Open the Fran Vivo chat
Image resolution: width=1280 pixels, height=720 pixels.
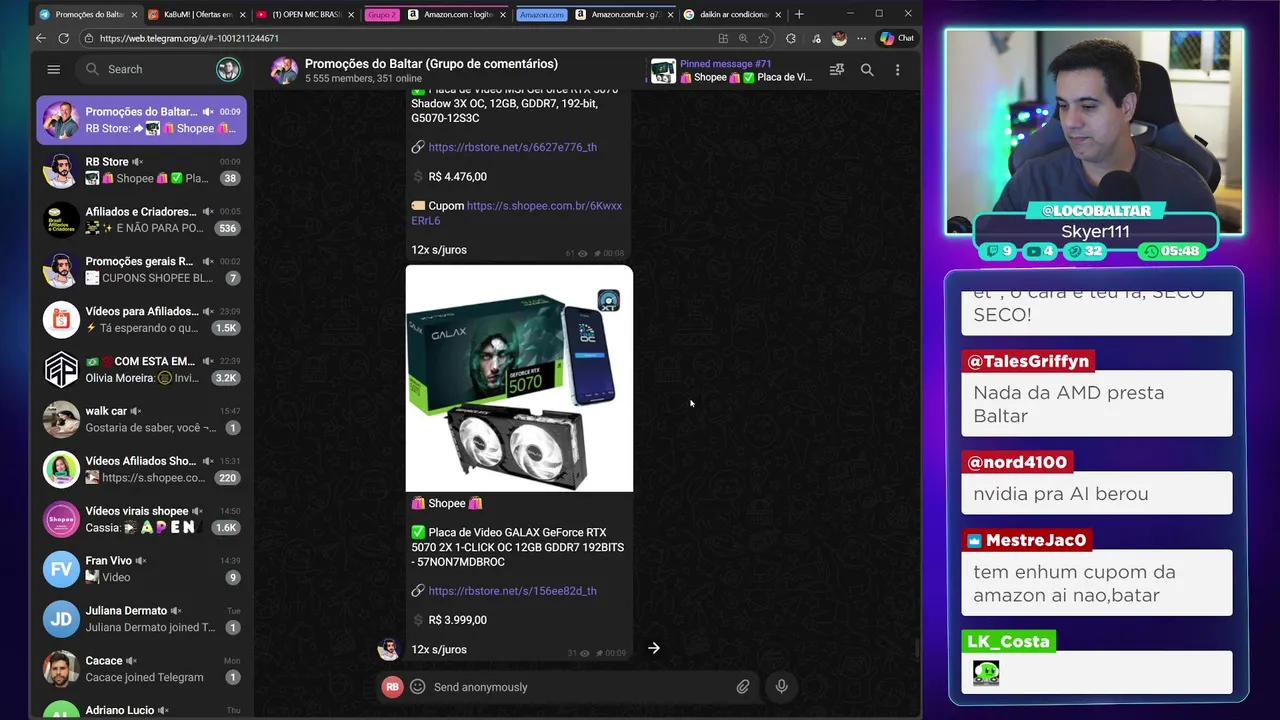tap(141, 569)
